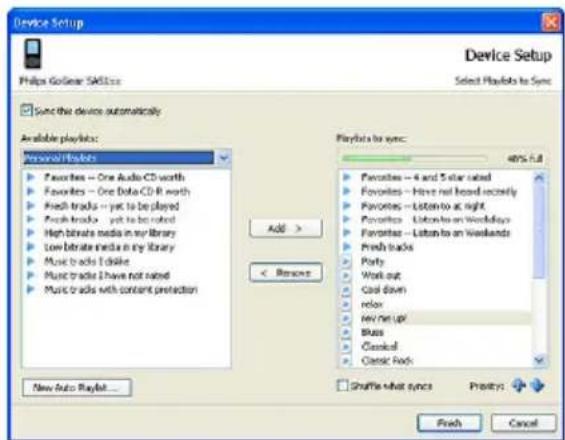Screen dimensions: 565x440
Task: Click the < Remove button
Action: [285, 272]
